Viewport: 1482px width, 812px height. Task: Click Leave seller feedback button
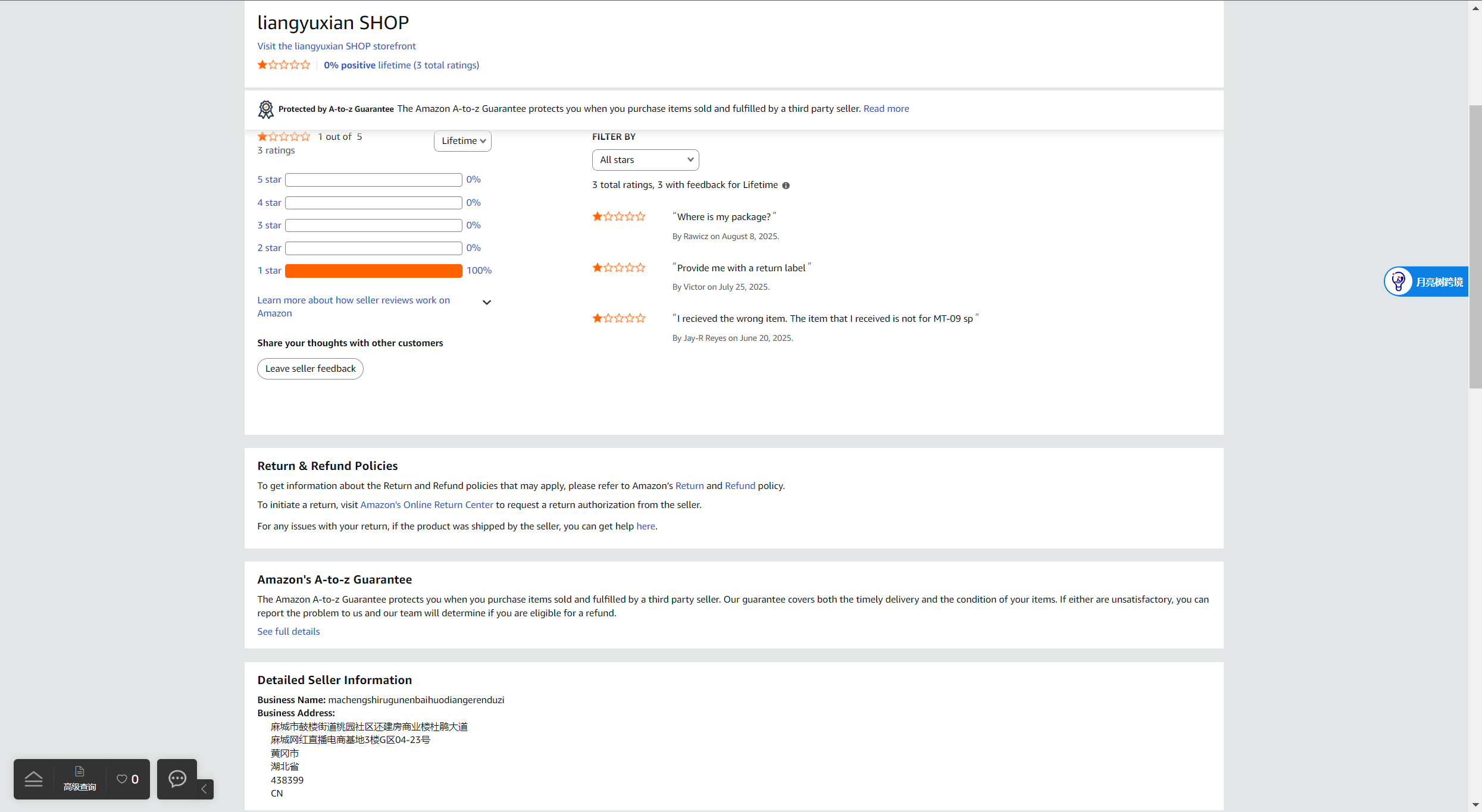pos(310,369)
